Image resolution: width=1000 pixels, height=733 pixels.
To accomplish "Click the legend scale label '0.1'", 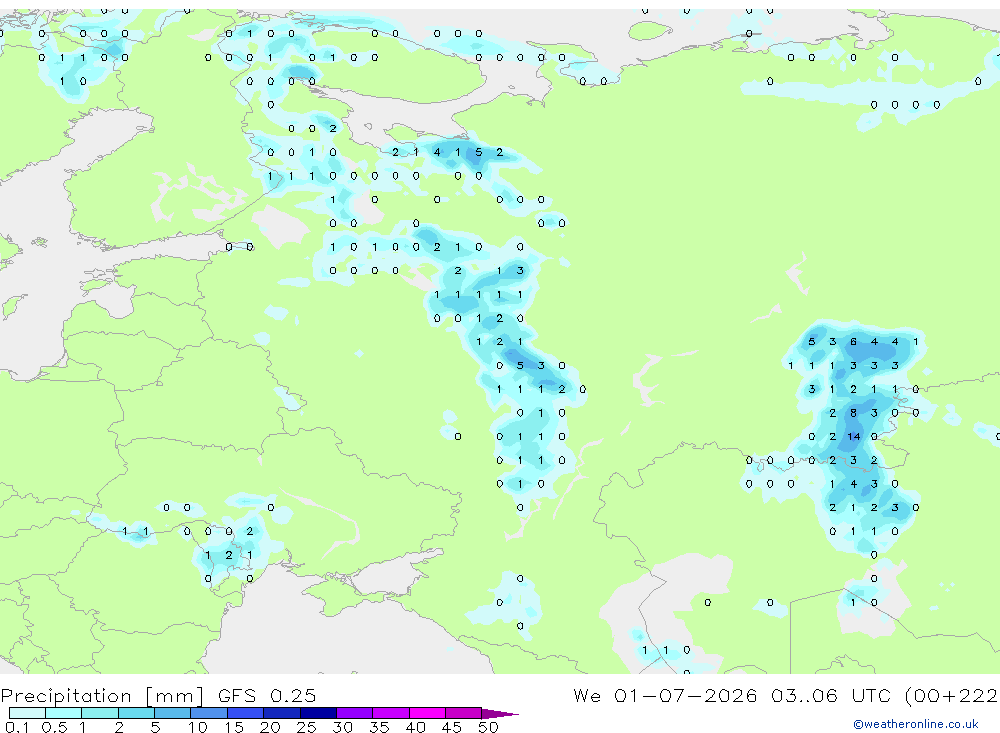I will [x=17, y=727].
